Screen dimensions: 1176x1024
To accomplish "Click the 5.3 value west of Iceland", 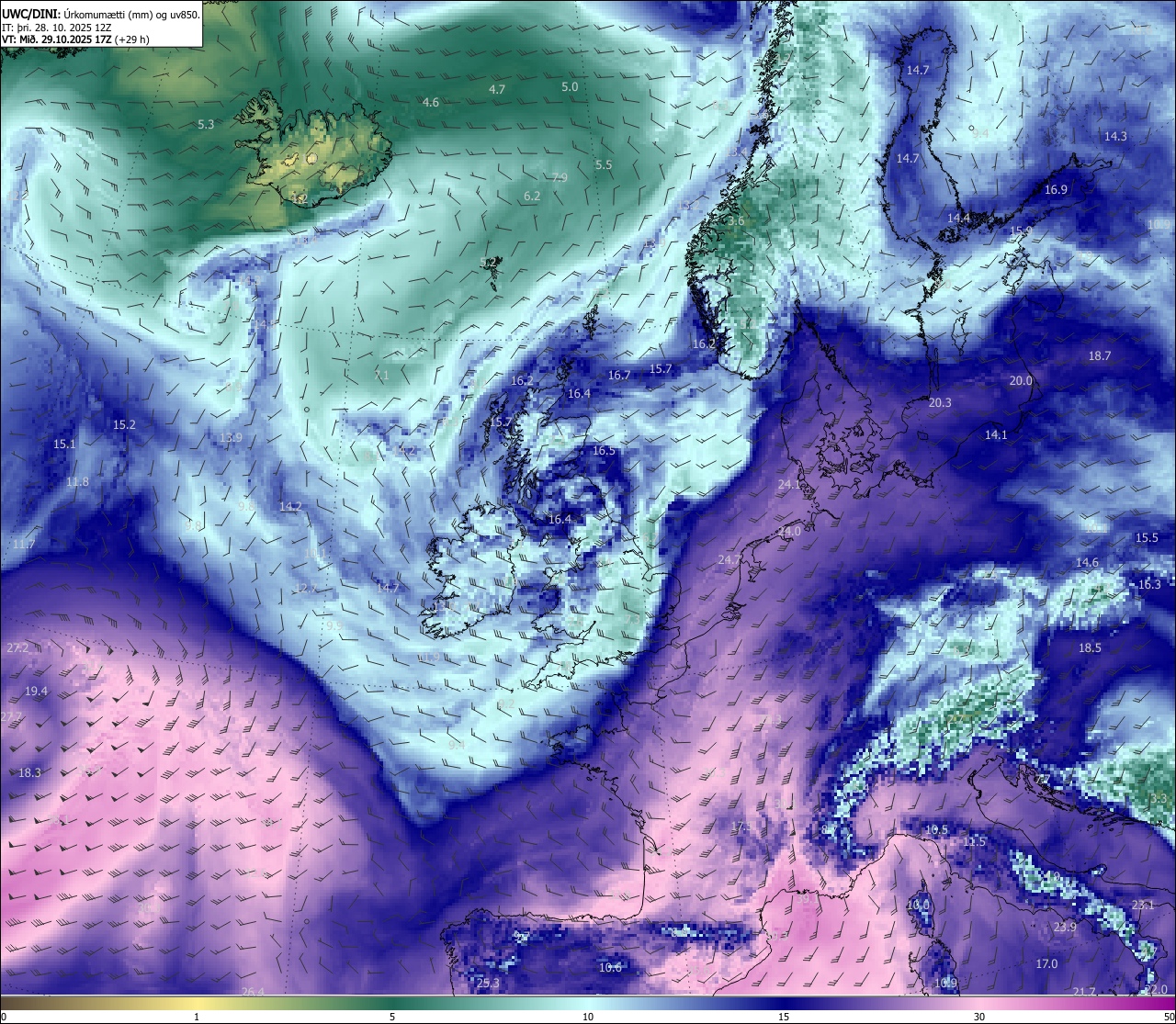I will click(206, 124).
